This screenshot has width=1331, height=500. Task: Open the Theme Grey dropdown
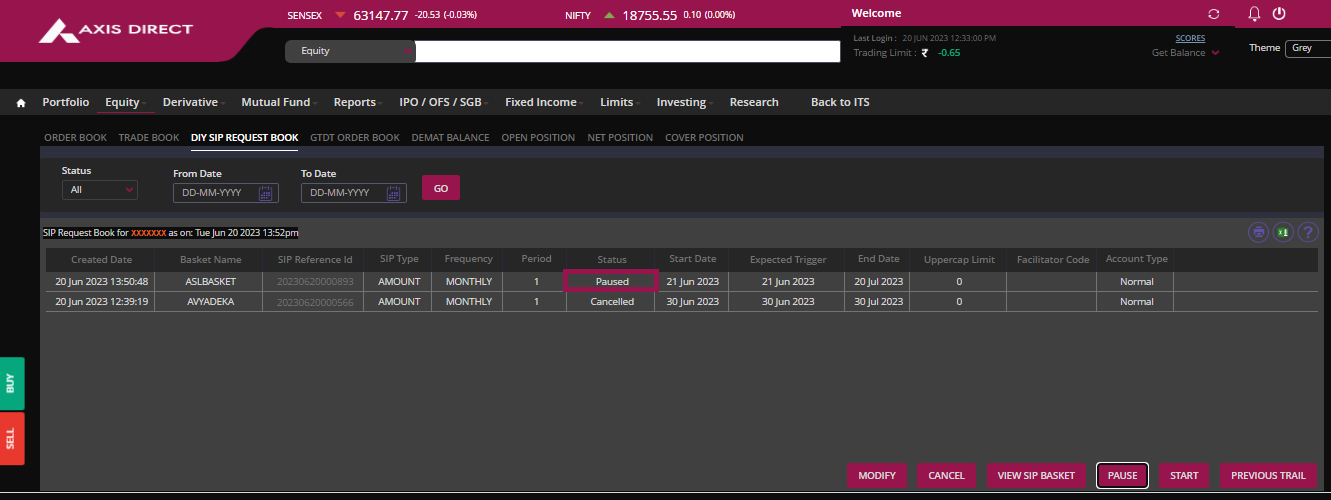[x=1307, y=48]
